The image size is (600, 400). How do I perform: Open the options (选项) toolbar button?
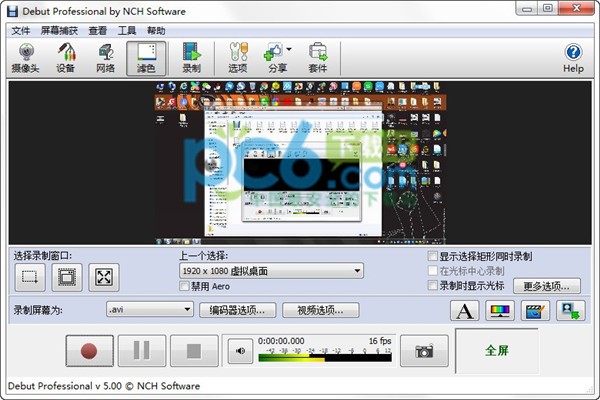[x=238, y=58]
